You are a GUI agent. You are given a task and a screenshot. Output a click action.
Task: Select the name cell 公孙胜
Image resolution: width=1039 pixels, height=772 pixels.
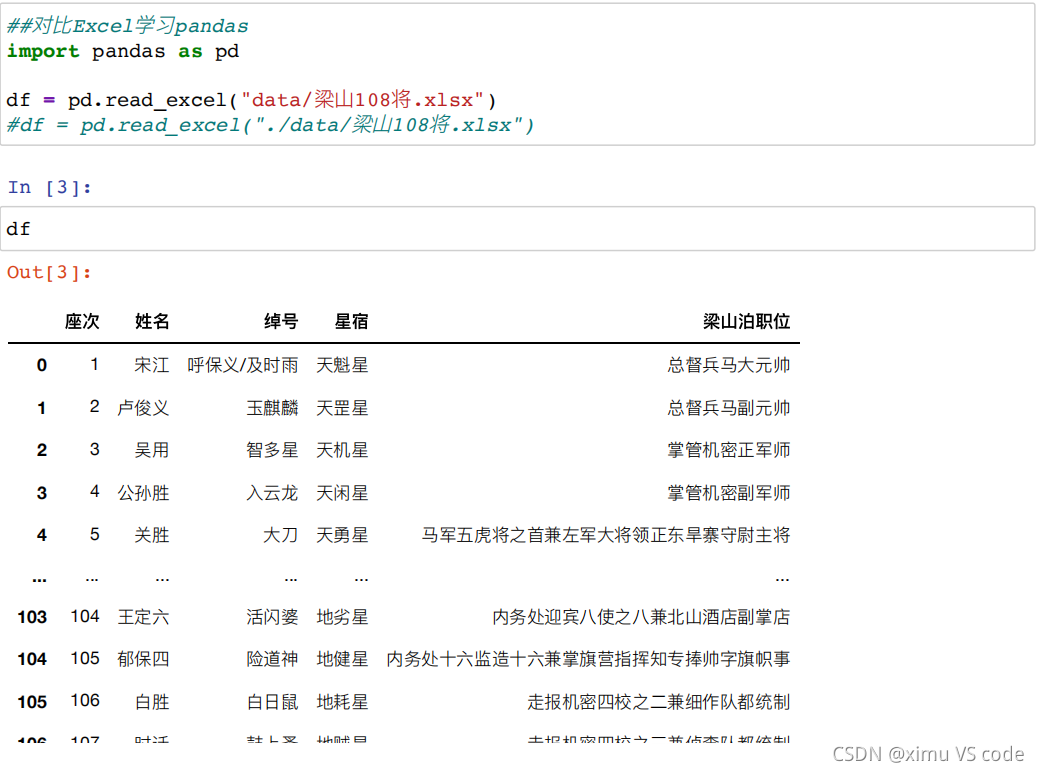[143, 493]
